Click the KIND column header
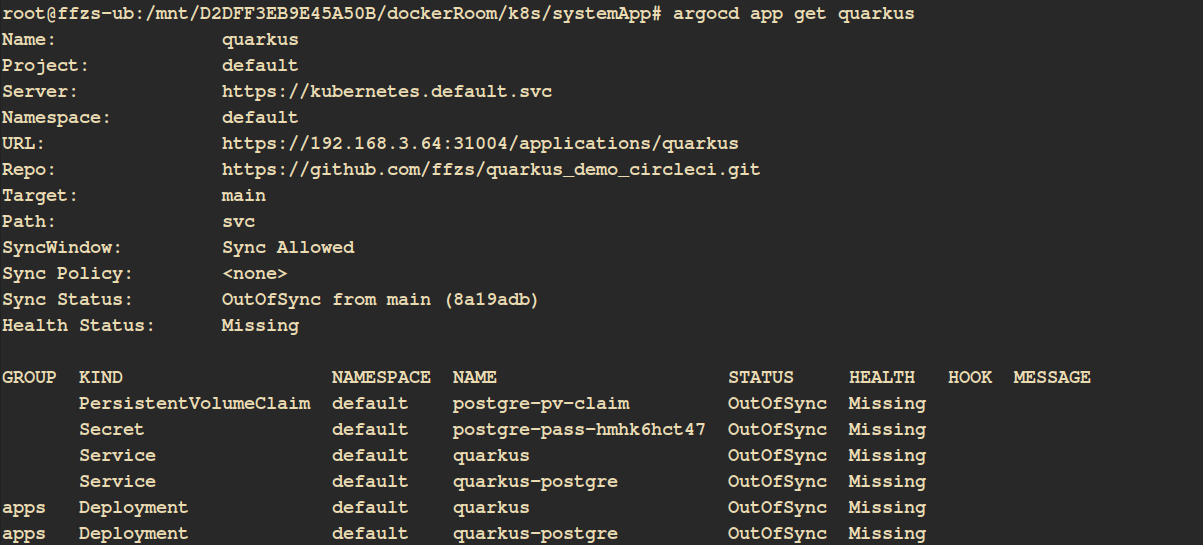 tap(101, 378)
